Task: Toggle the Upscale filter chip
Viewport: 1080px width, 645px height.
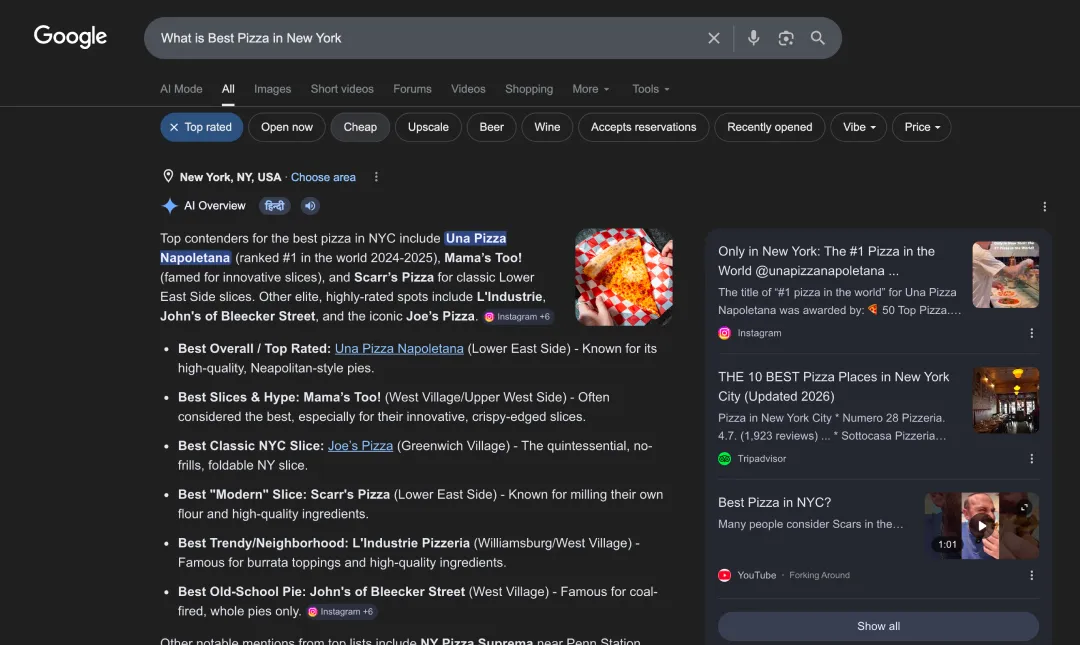Action: [428, 127]
